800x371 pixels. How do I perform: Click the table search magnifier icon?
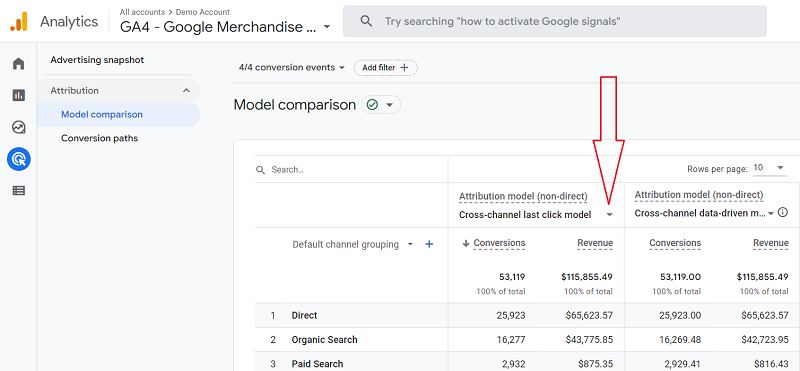pyautogui.click(x=260, y=170)
